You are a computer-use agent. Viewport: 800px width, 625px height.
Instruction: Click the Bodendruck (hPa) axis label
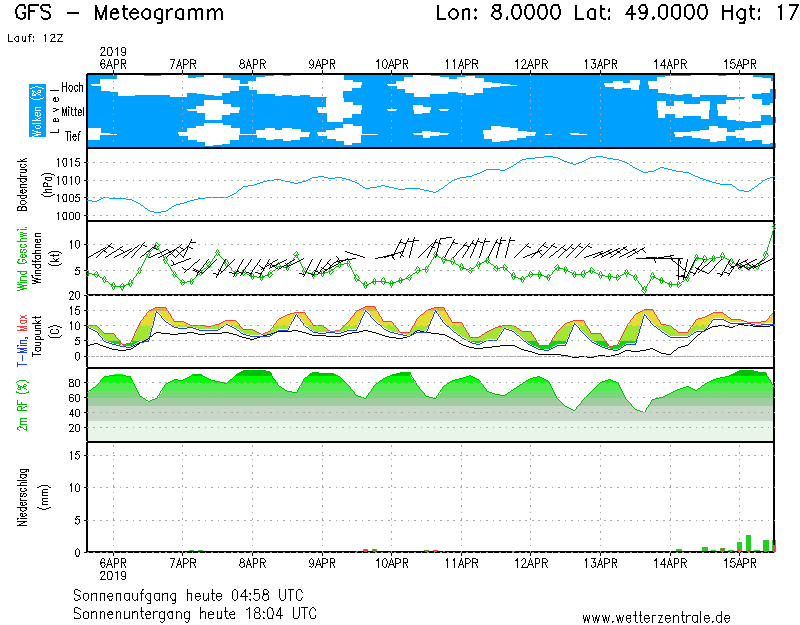coord(23,185)
